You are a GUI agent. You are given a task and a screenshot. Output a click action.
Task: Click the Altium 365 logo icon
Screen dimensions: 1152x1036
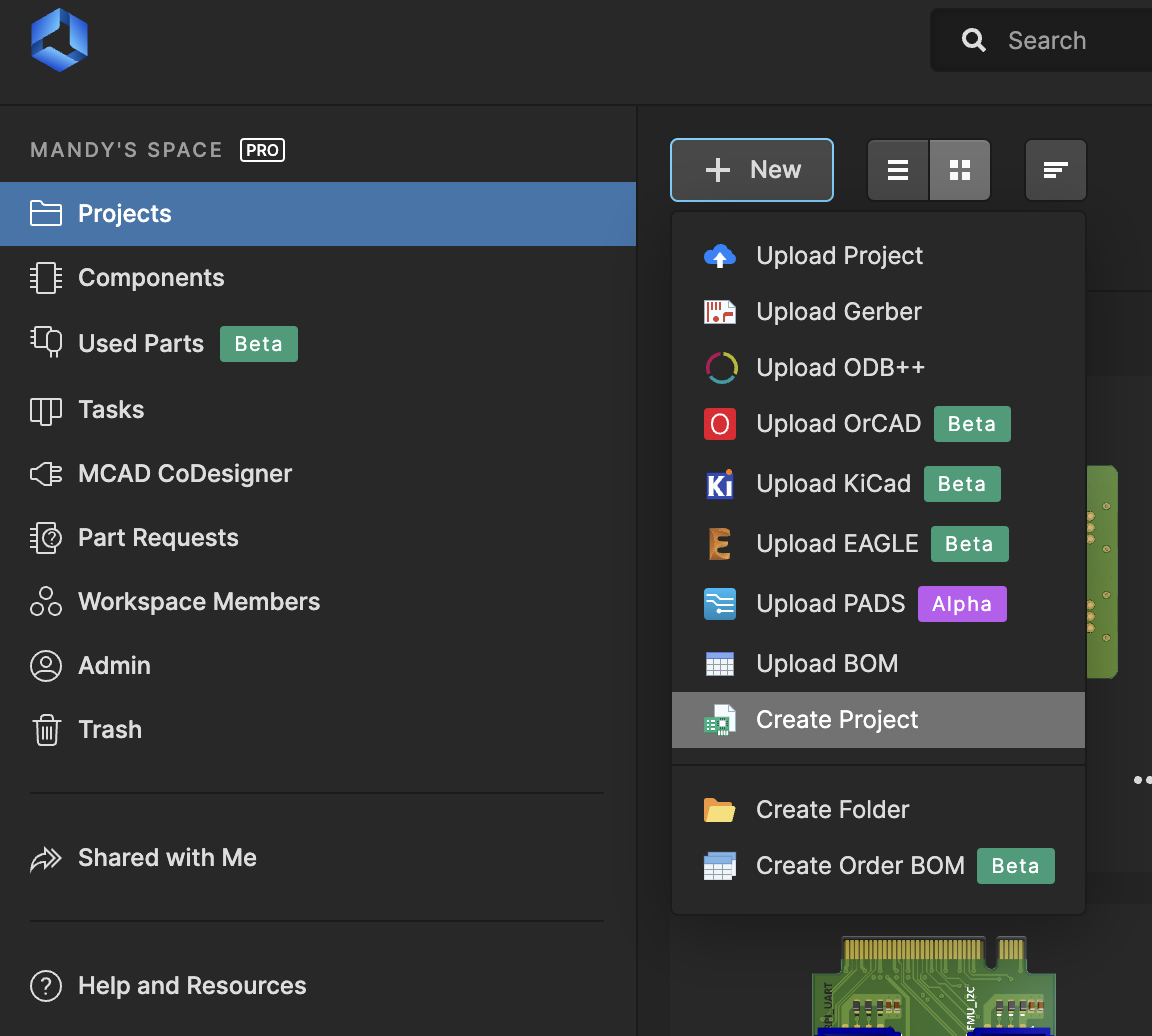pos(60,40)
